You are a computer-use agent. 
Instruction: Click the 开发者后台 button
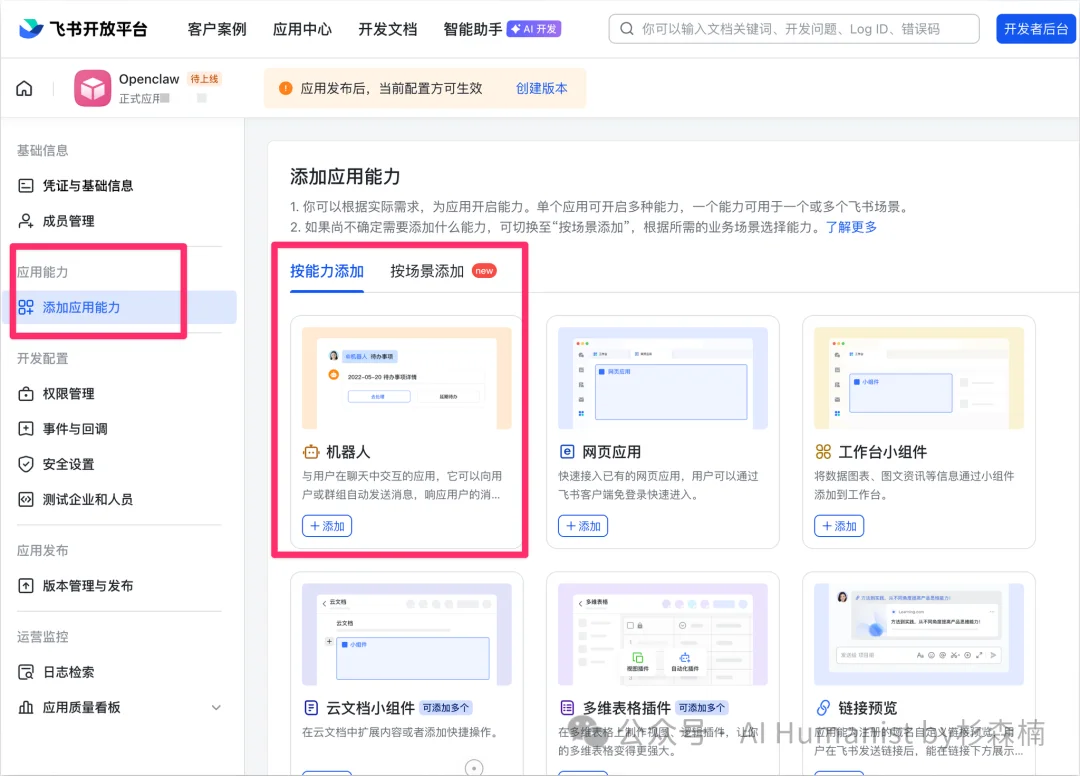coord(1035,28)
